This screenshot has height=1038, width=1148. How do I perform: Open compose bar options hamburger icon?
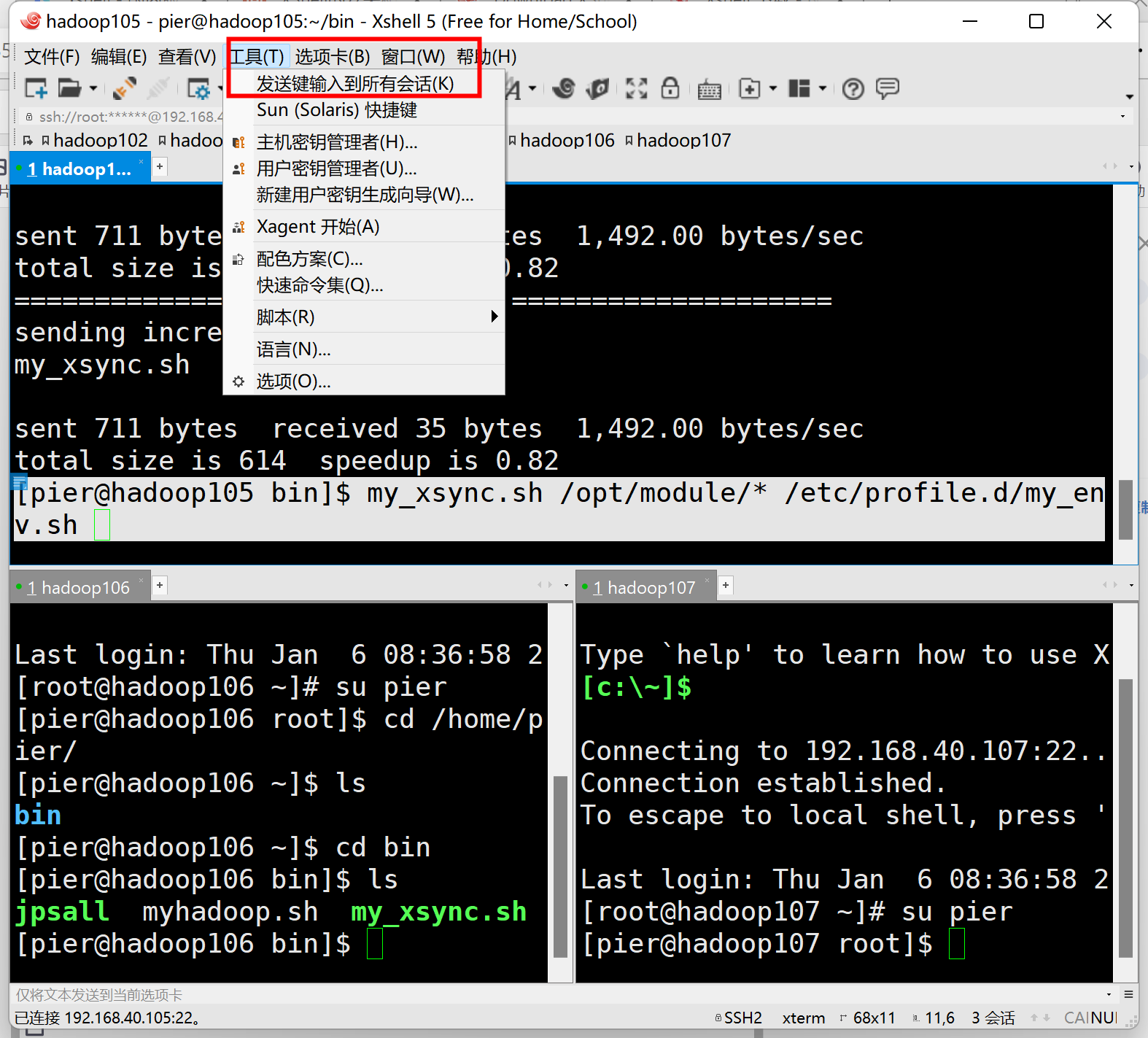pyautogui.click(x=1128, y=994)
